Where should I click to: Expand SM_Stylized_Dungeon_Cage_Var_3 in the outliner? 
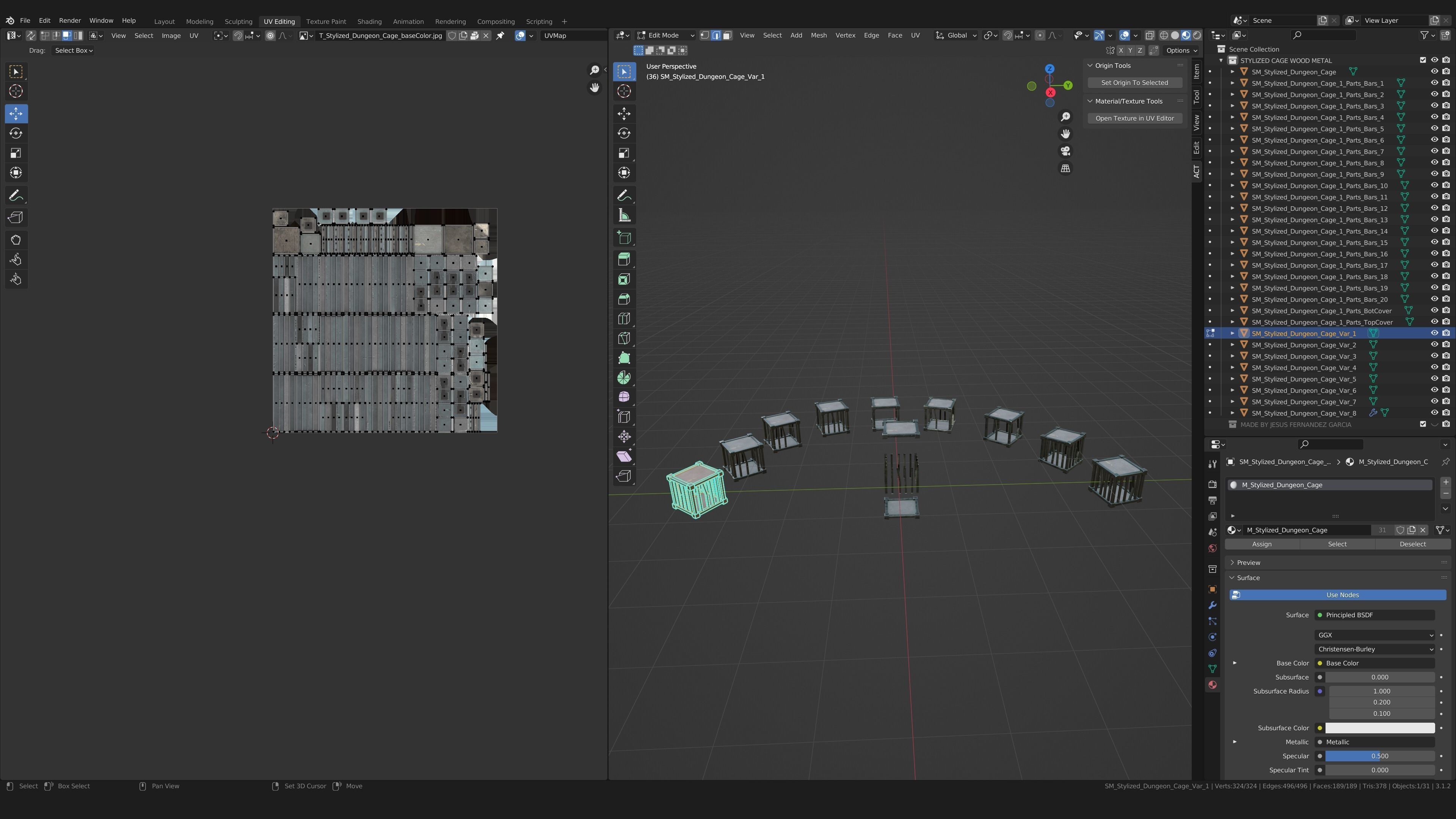(1233, 356)
